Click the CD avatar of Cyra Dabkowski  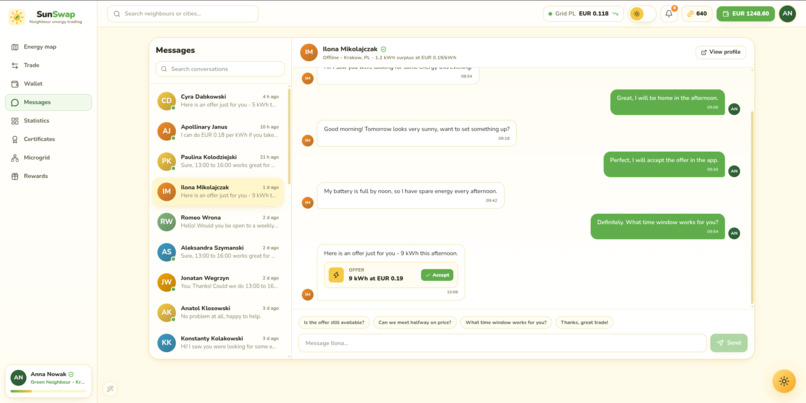(x=167, y=101)
